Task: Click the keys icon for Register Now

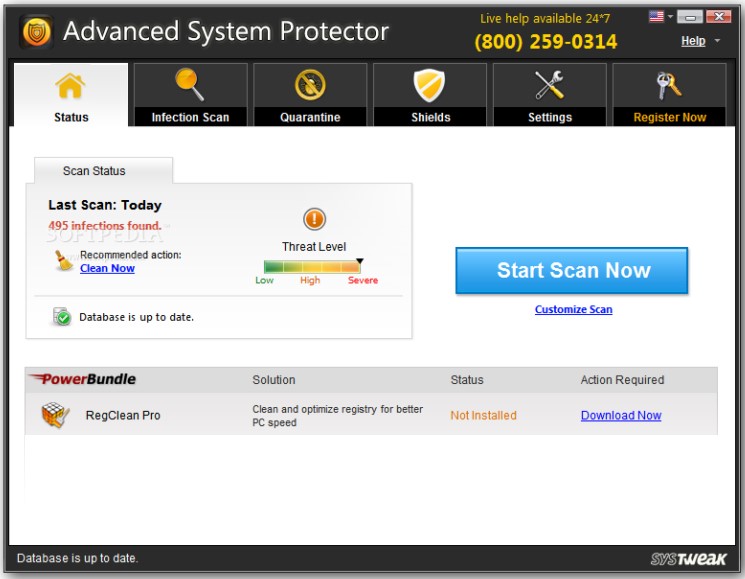Action: [x=669, y=85]
